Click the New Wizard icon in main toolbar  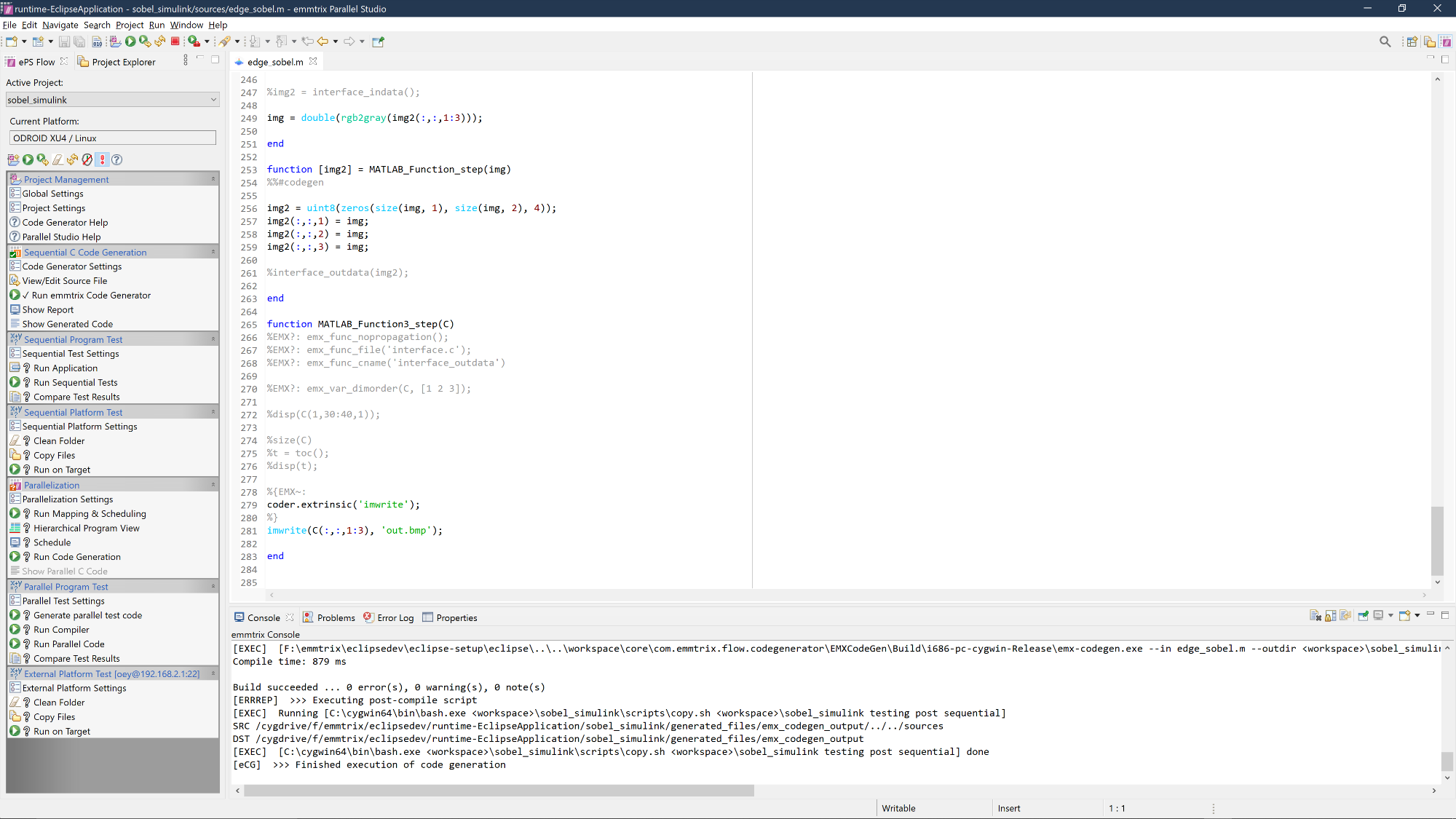coord(12,41)
